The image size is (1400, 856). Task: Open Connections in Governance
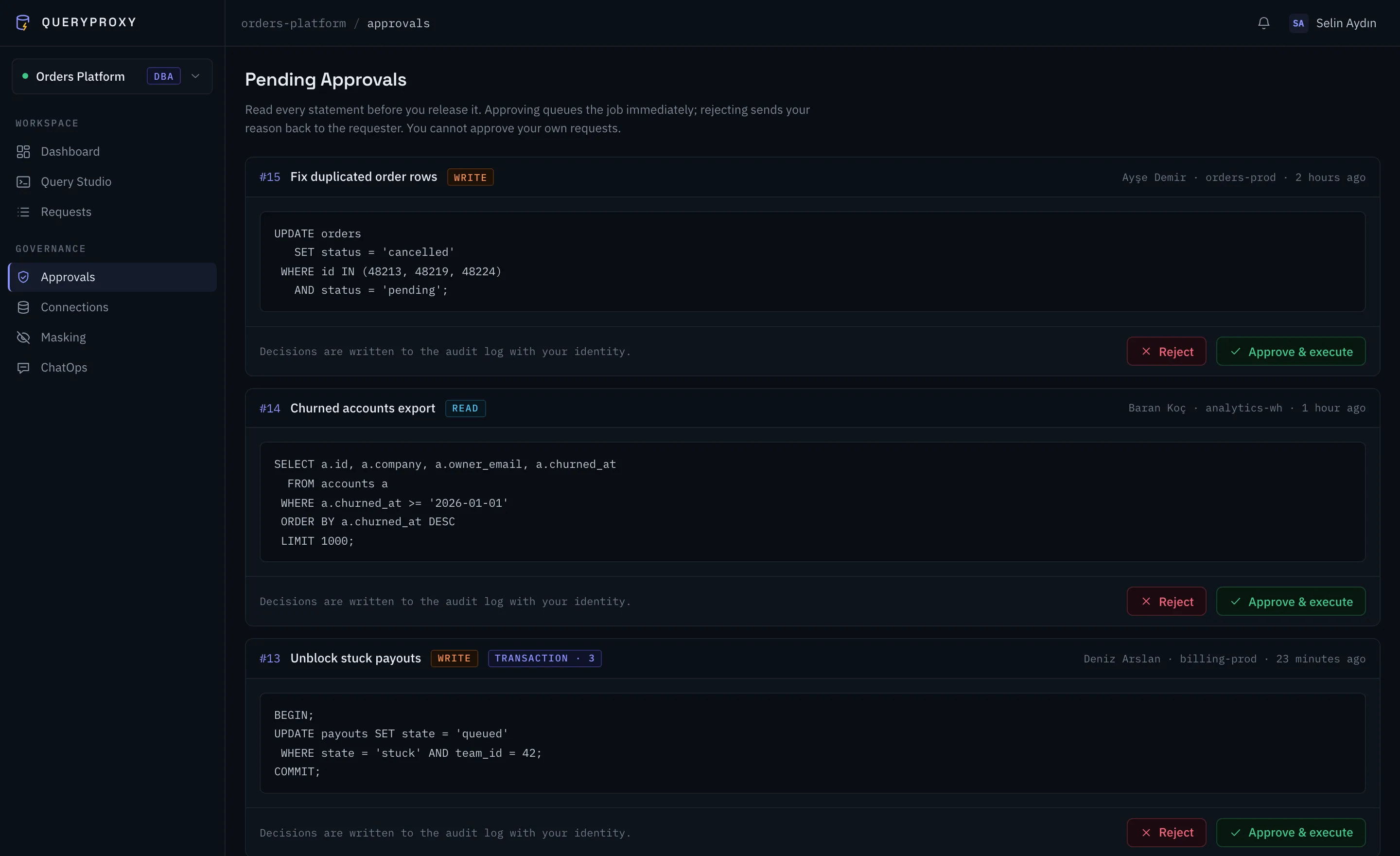(112, 307)
